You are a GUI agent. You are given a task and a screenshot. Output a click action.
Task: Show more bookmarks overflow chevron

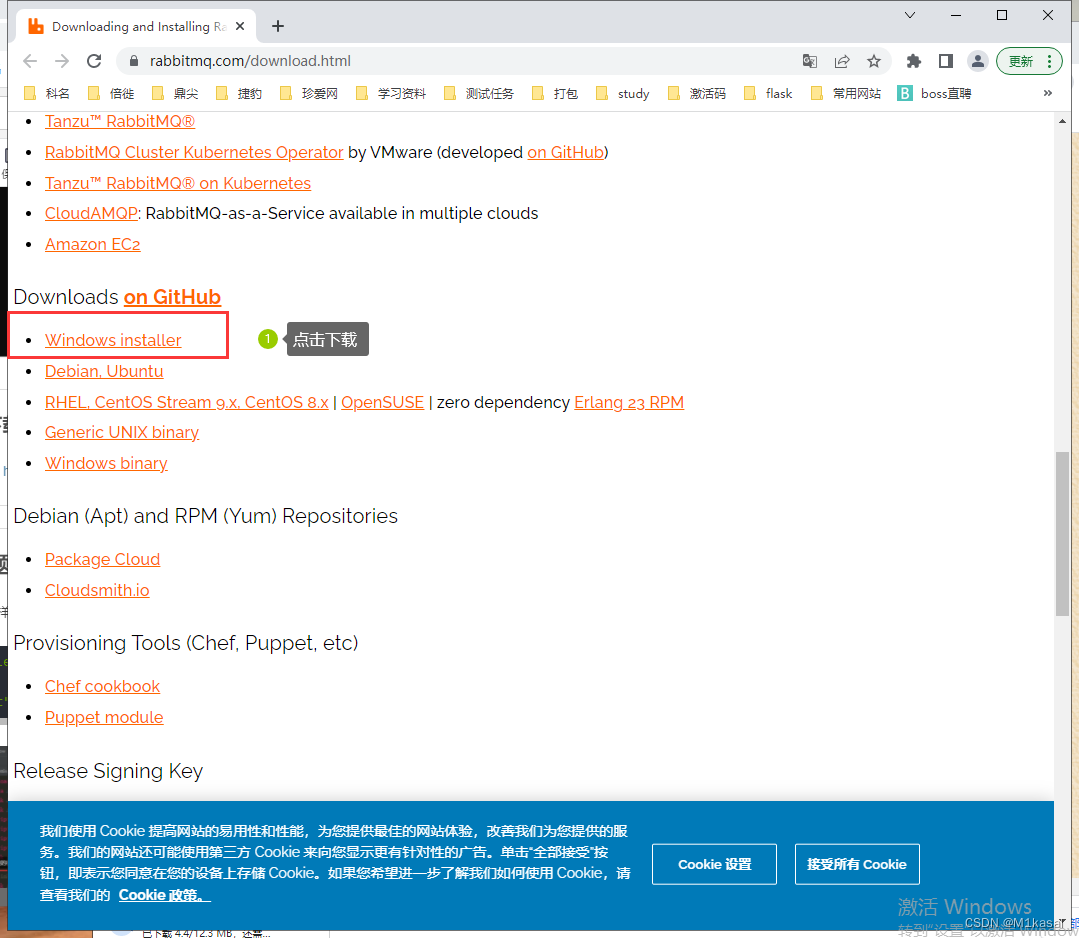pos(1047,93)
